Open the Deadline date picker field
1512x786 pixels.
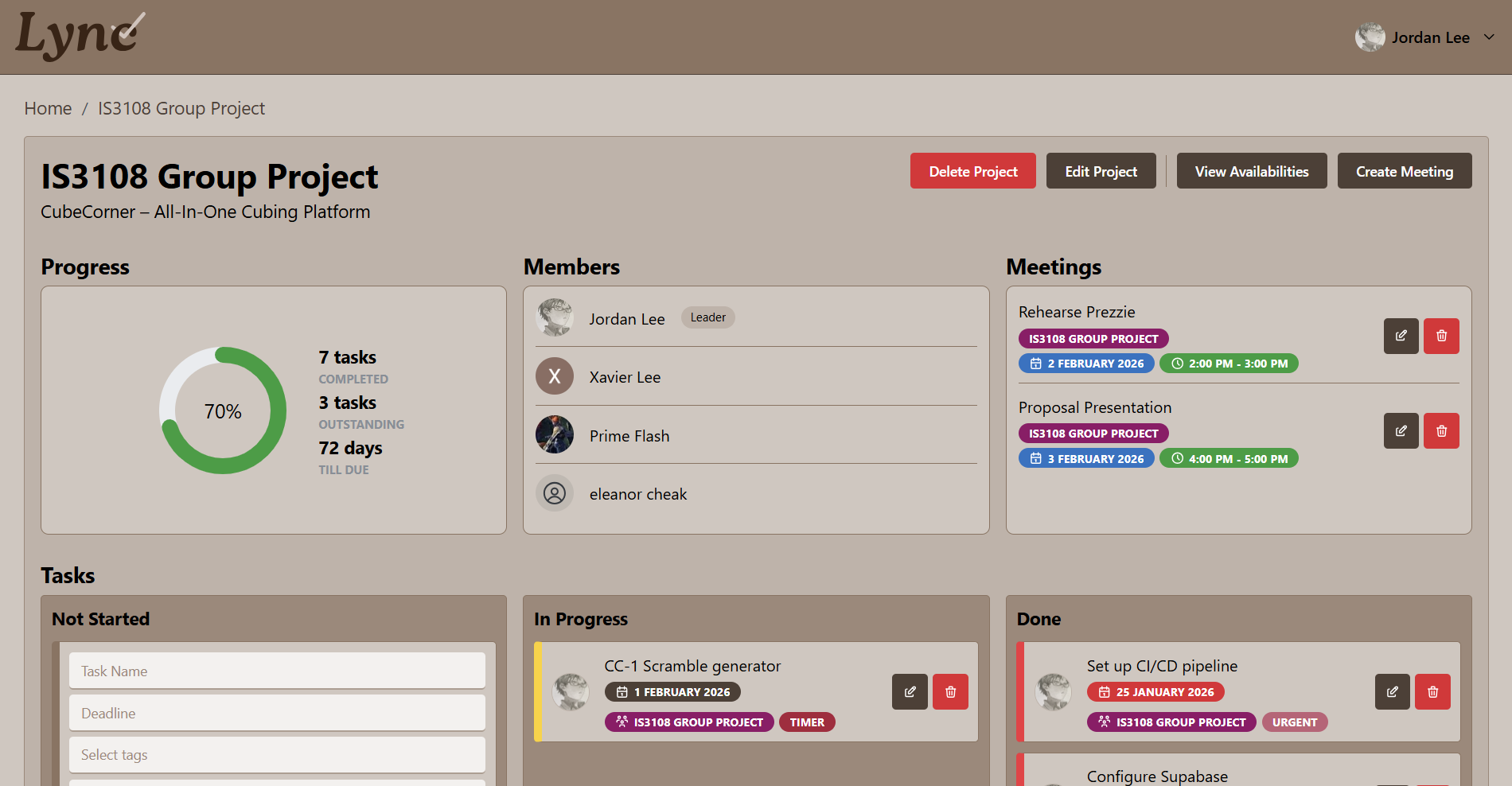click(x=277, y=714)
